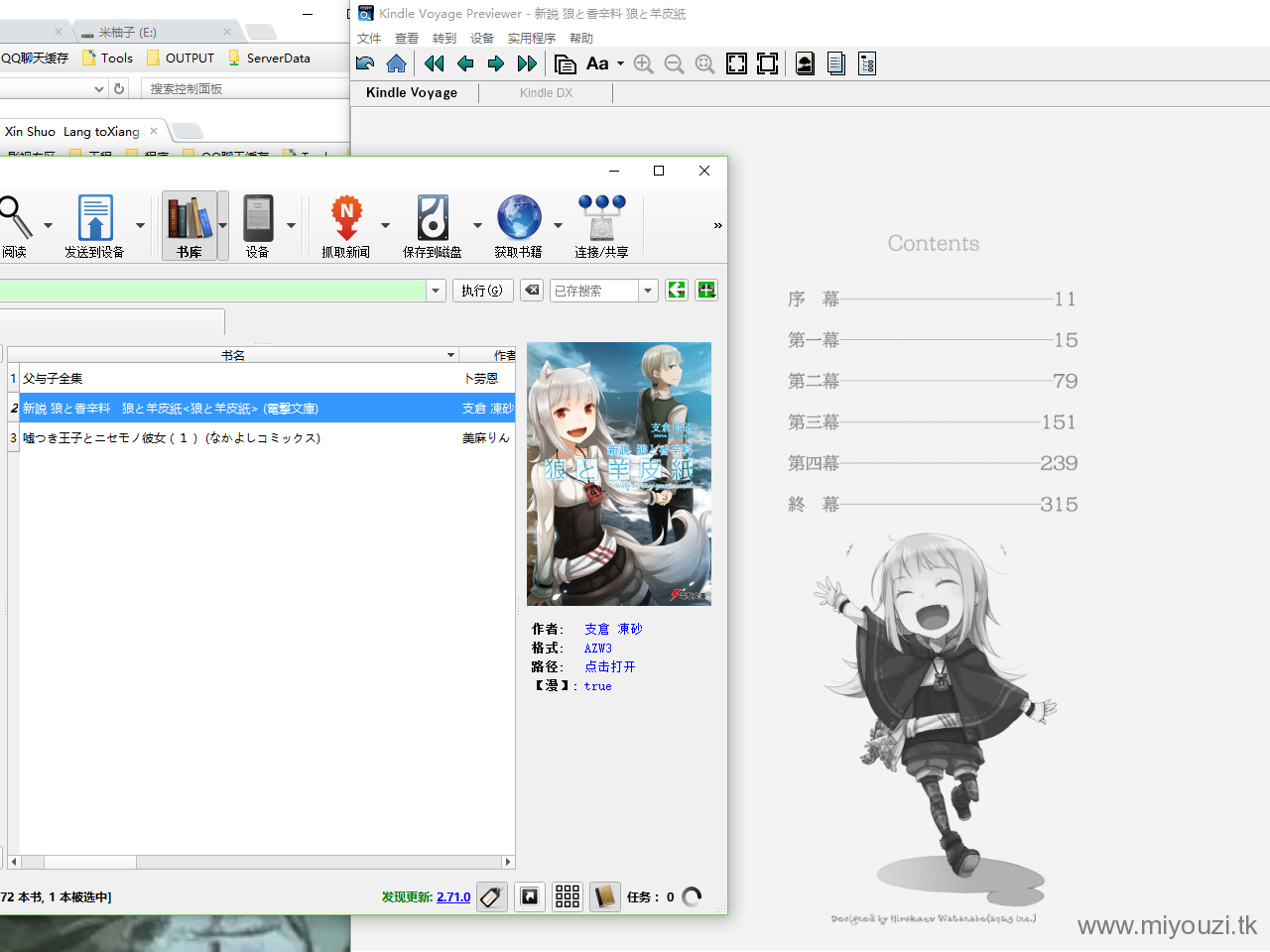Select the book 父与子全集
Image resolution: width=1270 pixels, height=952 pixels.
click(x=54, y=379)
